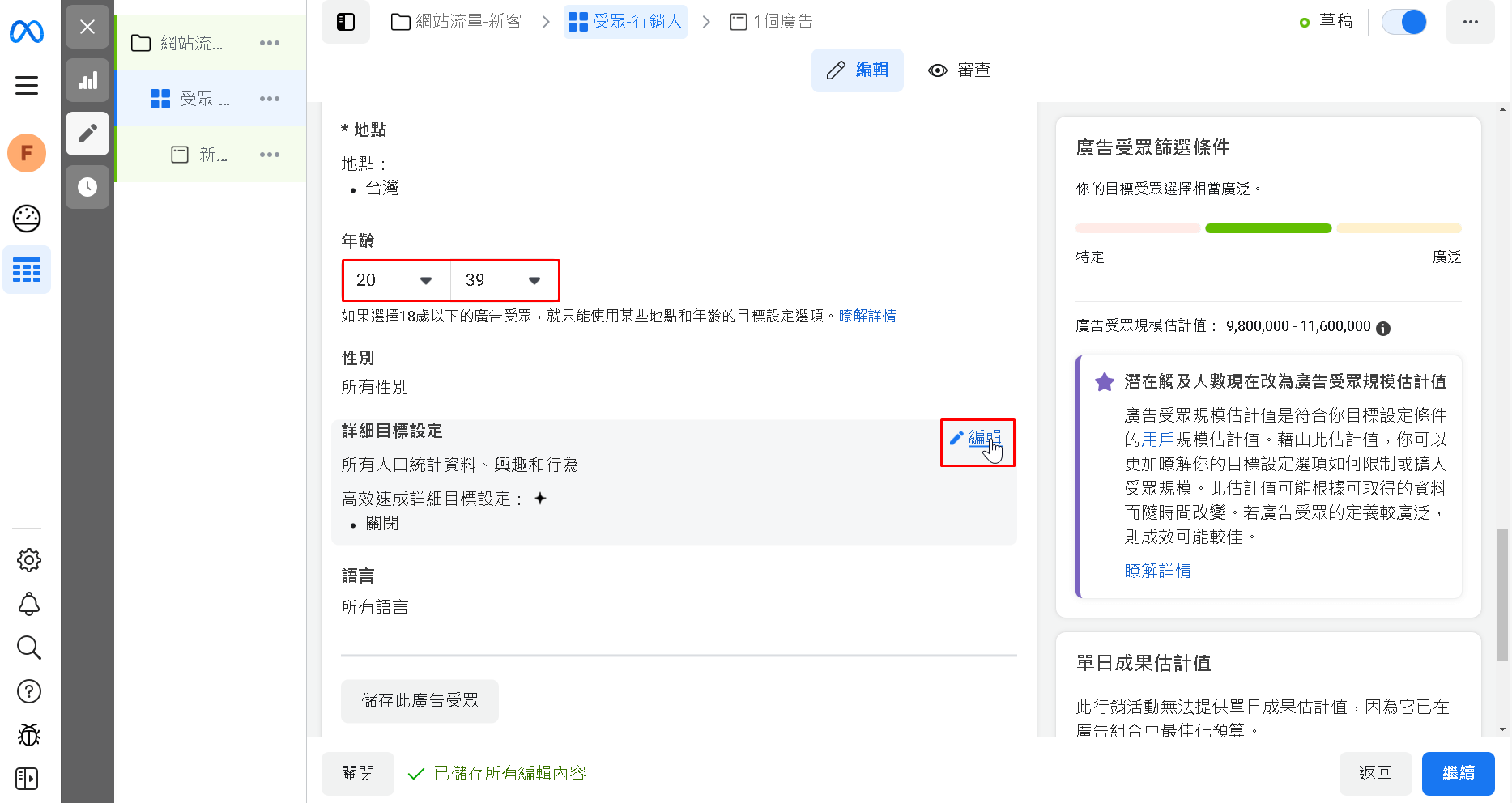
Task: Open more options for 受眾 ad set
Action: [x=270, y=99]
